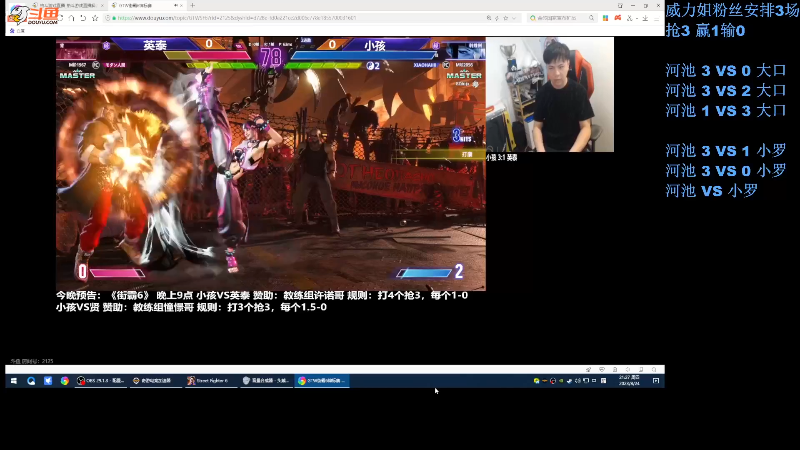Click the Street Fighter 6 game video
Viewport: 800px width, 450px height.
(x=270, y=163)
